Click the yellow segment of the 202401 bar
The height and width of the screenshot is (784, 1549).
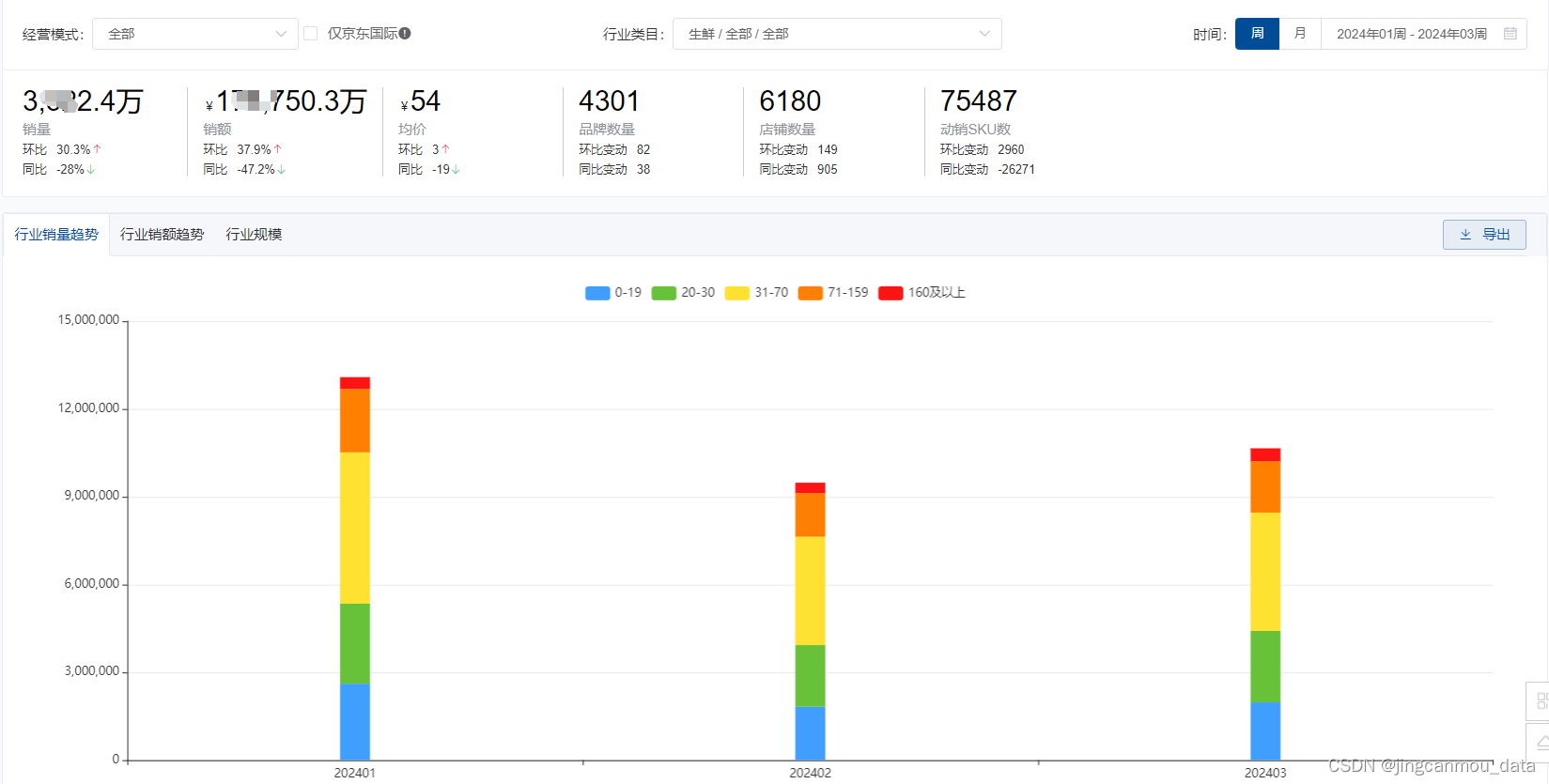[x=355, y=528]
